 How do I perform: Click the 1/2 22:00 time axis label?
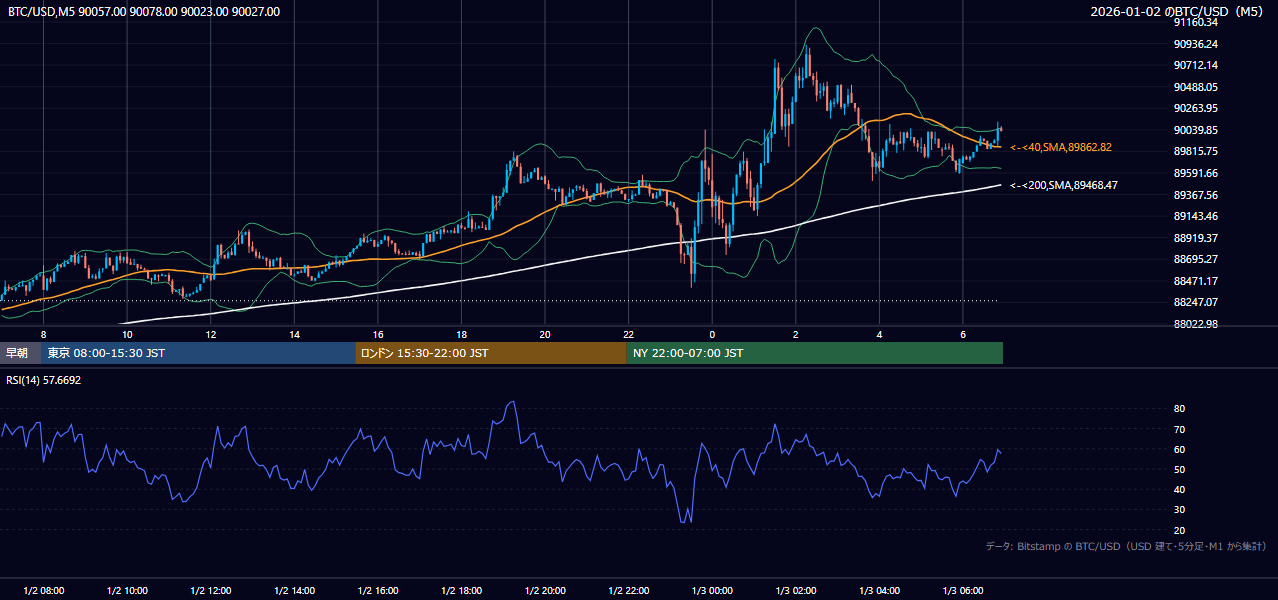click(629, 591)
